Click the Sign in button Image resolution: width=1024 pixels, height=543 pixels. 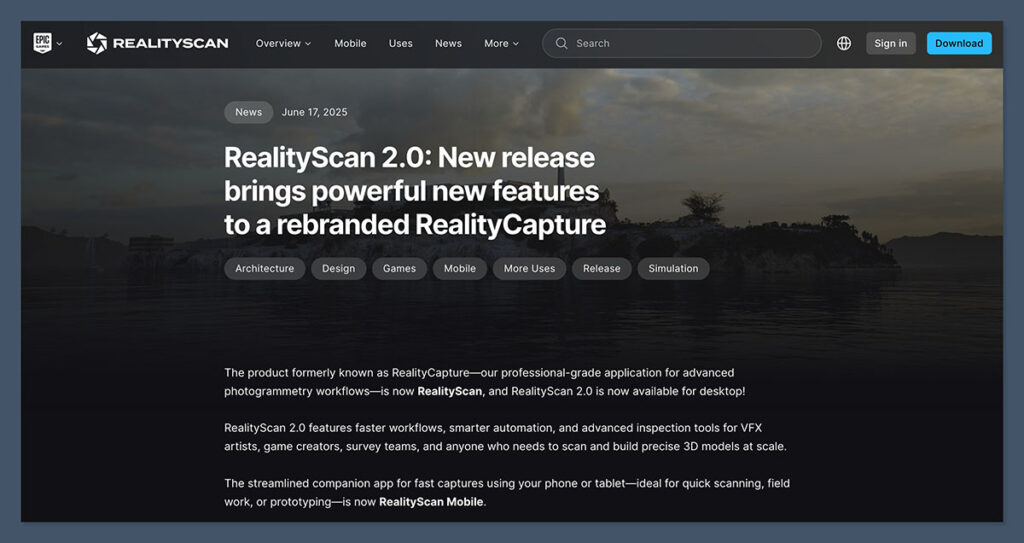[890, 43]
